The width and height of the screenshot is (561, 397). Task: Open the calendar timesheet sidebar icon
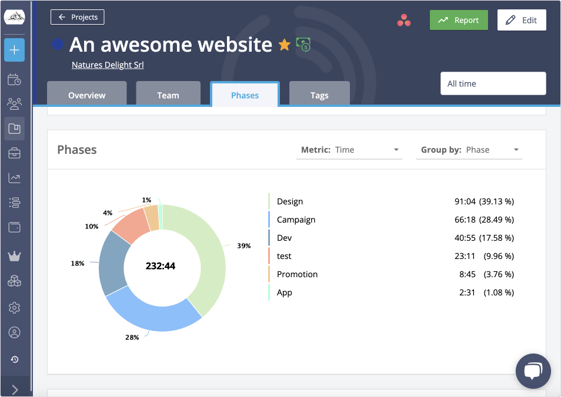coord(14,79)
